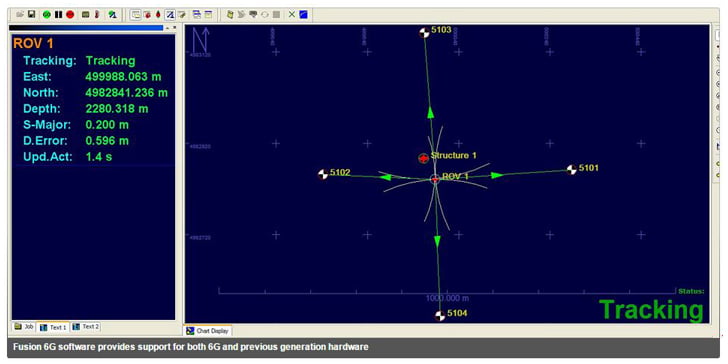Open the Text 2 tab
This screenshot has width=728, height=364.
pos(86,327)
